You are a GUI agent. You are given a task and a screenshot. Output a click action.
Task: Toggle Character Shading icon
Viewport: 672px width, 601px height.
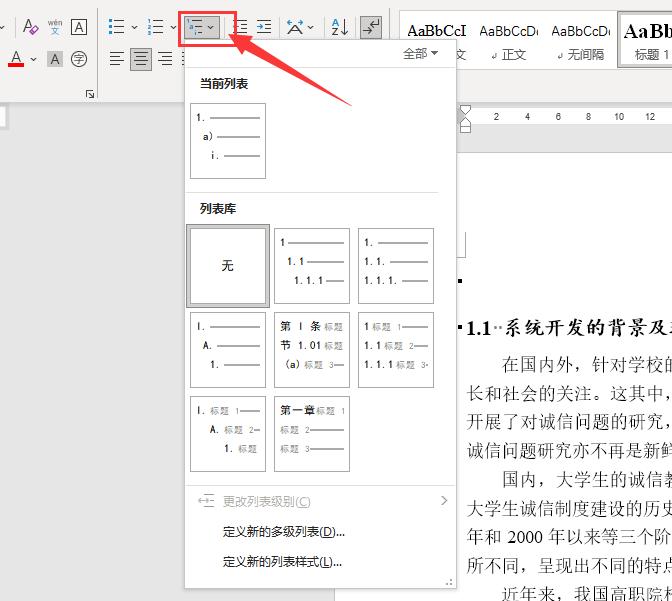point(55,59)
